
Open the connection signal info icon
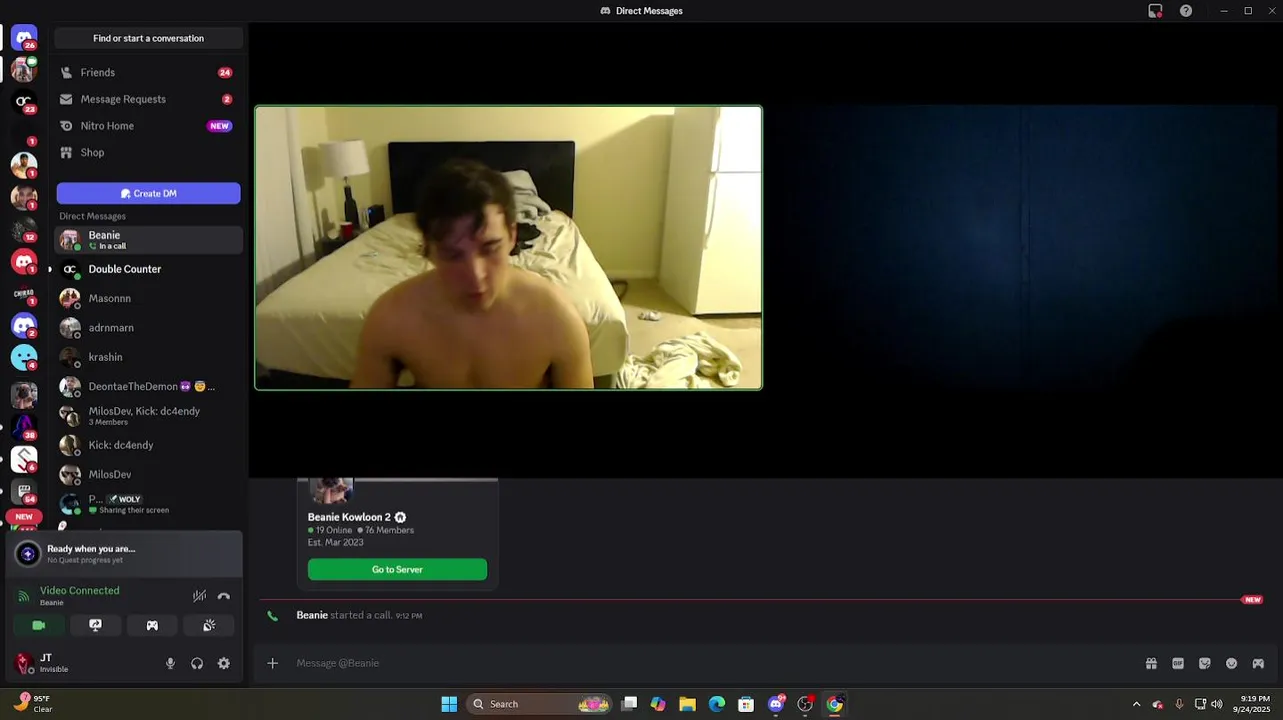[24, 596]
